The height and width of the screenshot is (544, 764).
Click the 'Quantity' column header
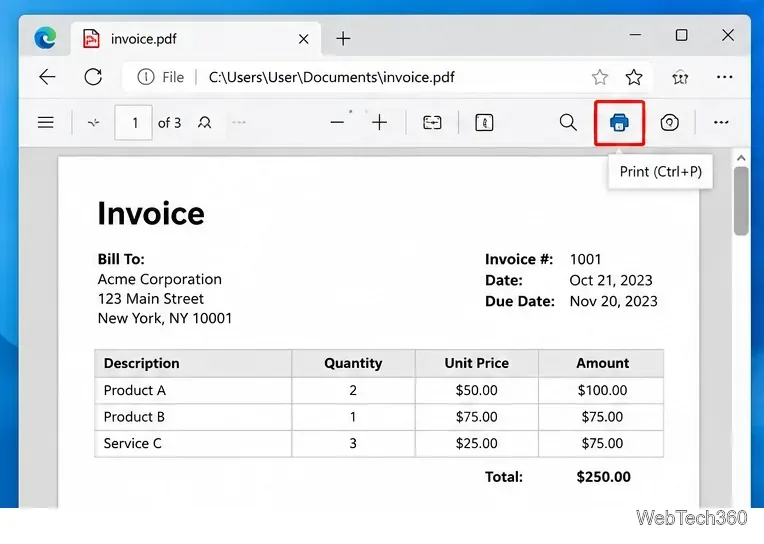pos(353,363)
